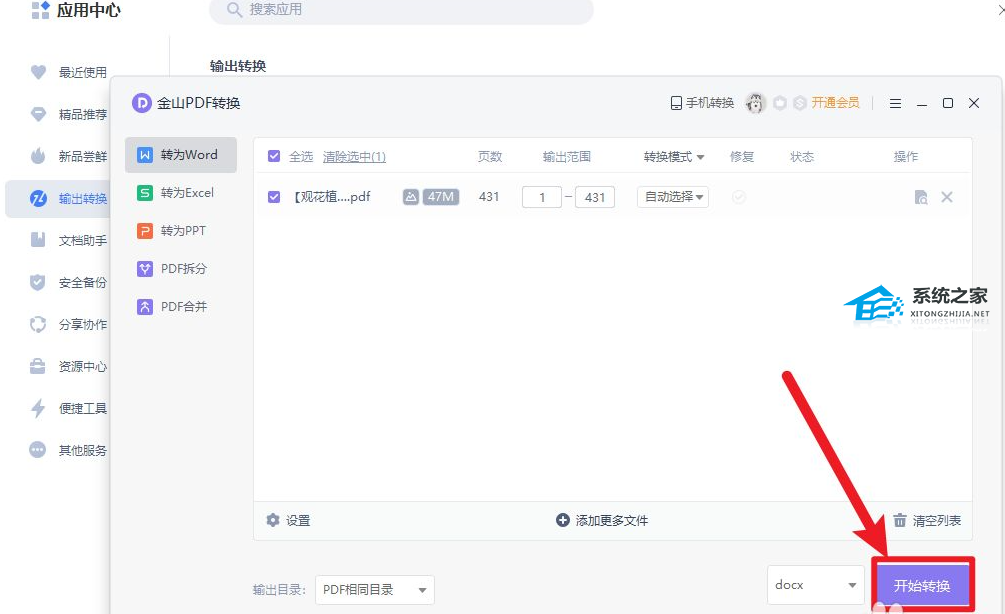Click the 47M file size badge
The height and width of the screenshot is (614, 1005).
click(x=441, y=197)
